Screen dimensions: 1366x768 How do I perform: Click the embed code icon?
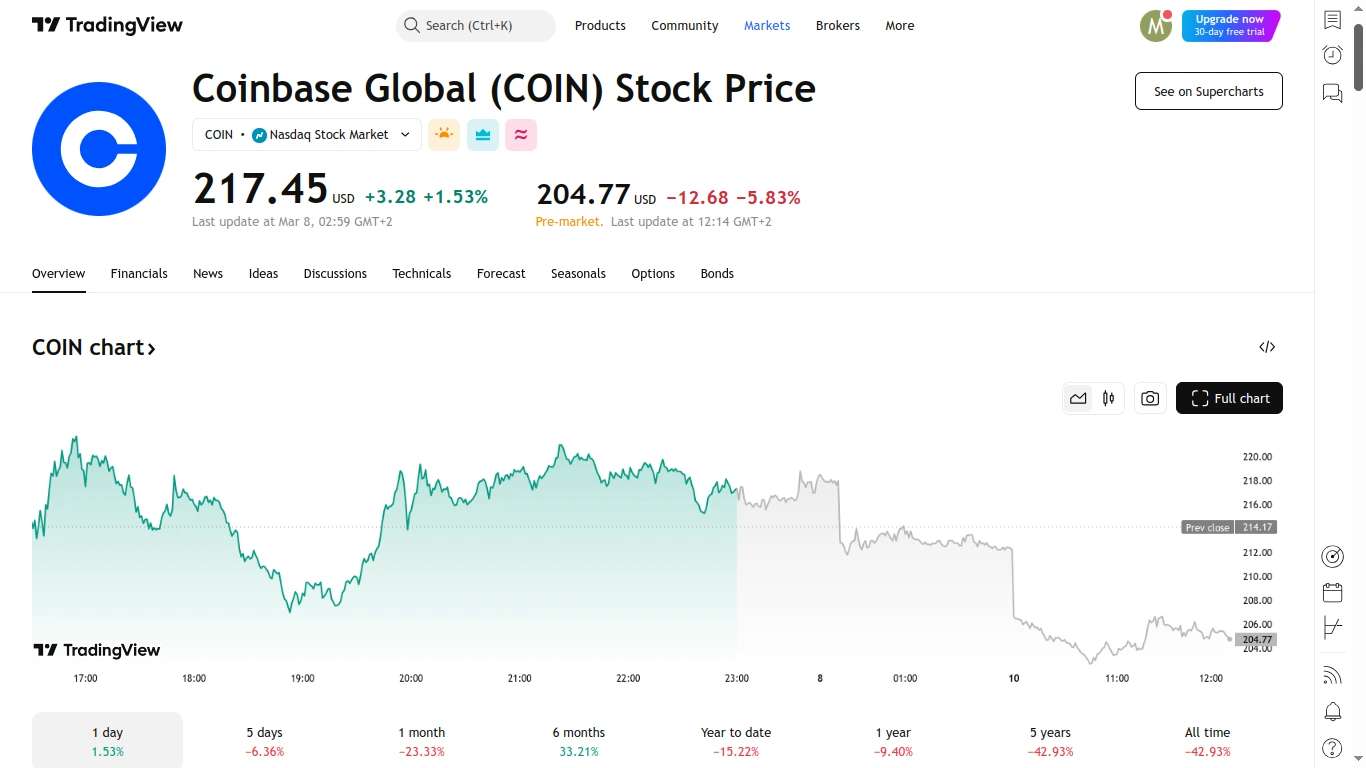tap(1267, 347)
